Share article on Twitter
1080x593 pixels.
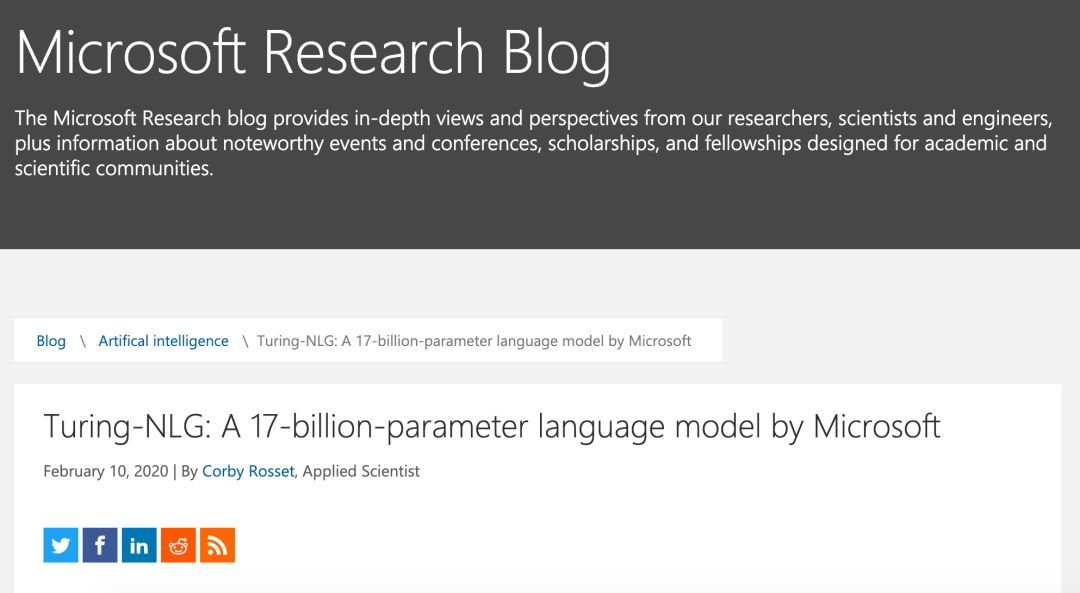click(61, 545)
